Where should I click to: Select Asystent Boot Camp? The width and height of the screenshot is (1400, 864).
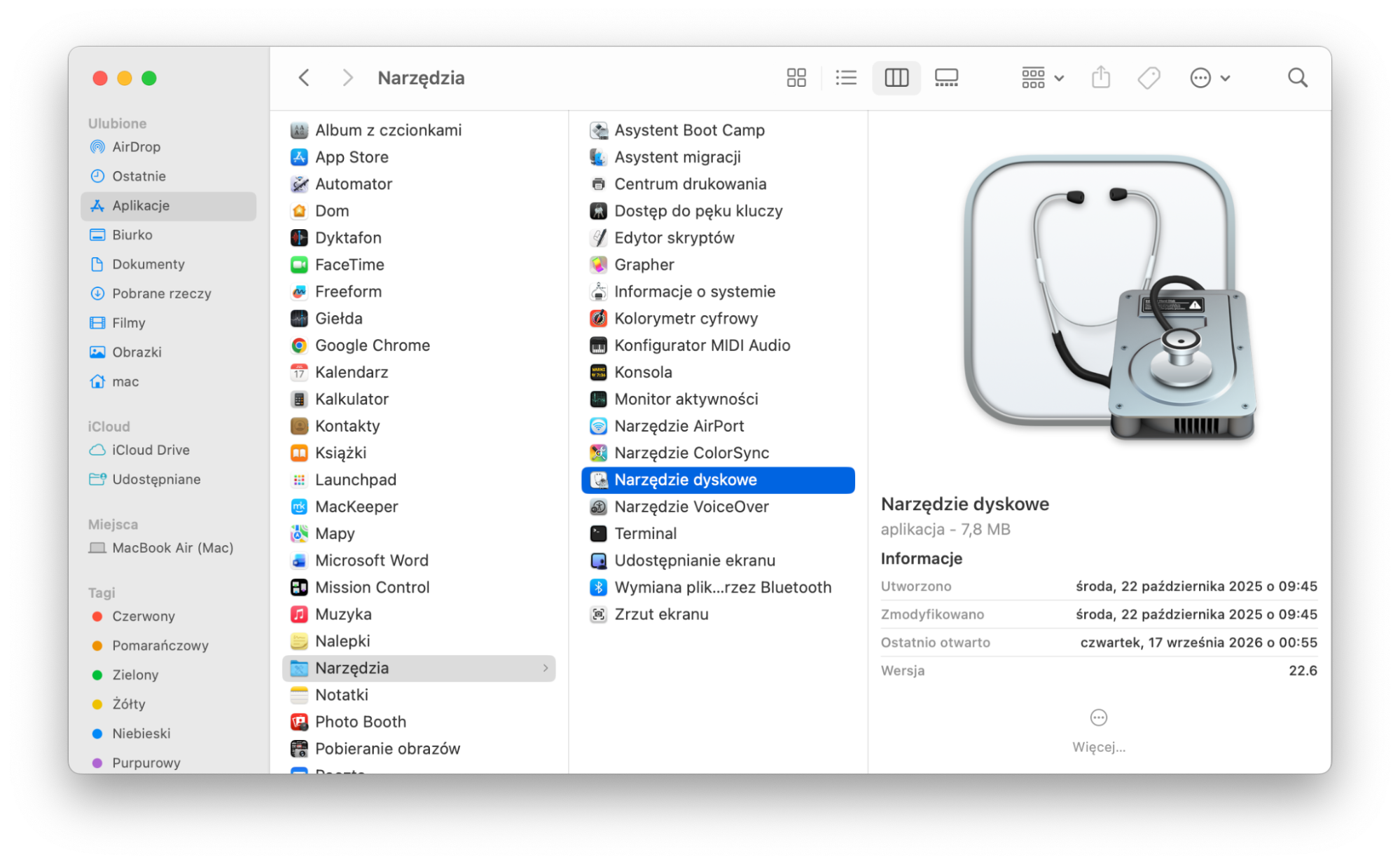click(718, 130)
